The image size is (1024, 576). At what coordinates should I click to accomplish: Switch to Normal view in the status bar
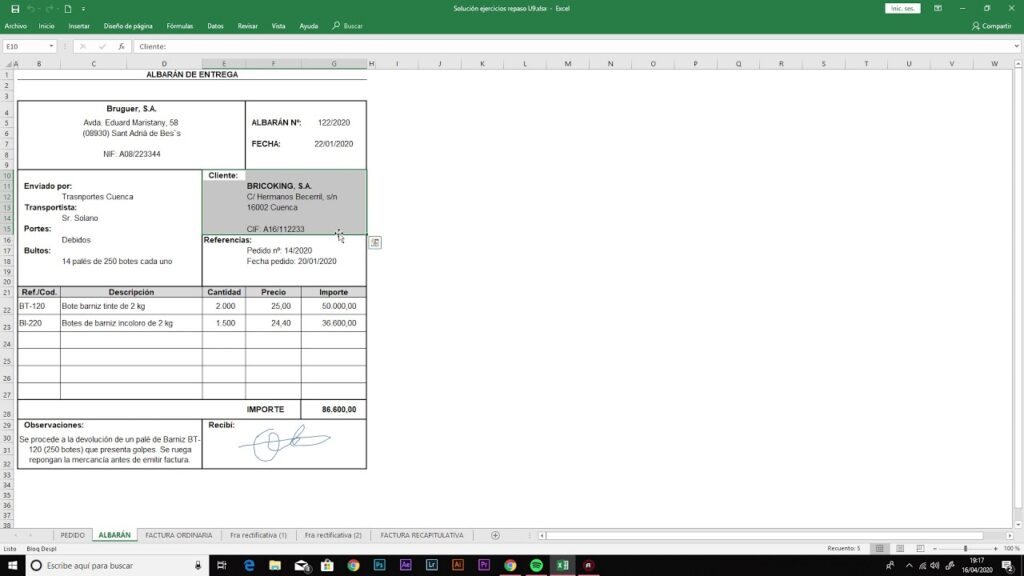click(x=880, y=549)
